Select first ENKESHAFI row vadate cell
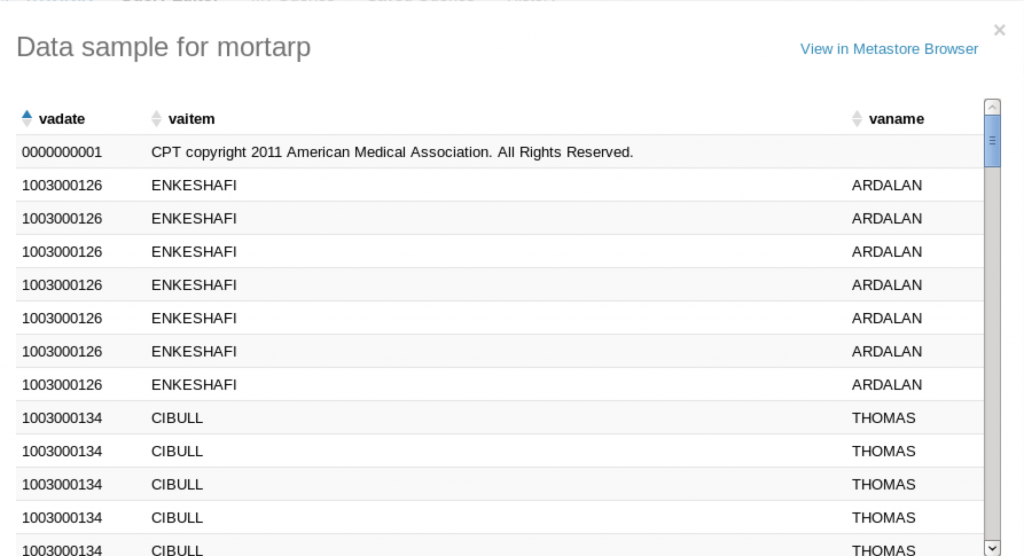This screenshot has width=1024, height=556. pyautogui.click(x=62, y=186)
